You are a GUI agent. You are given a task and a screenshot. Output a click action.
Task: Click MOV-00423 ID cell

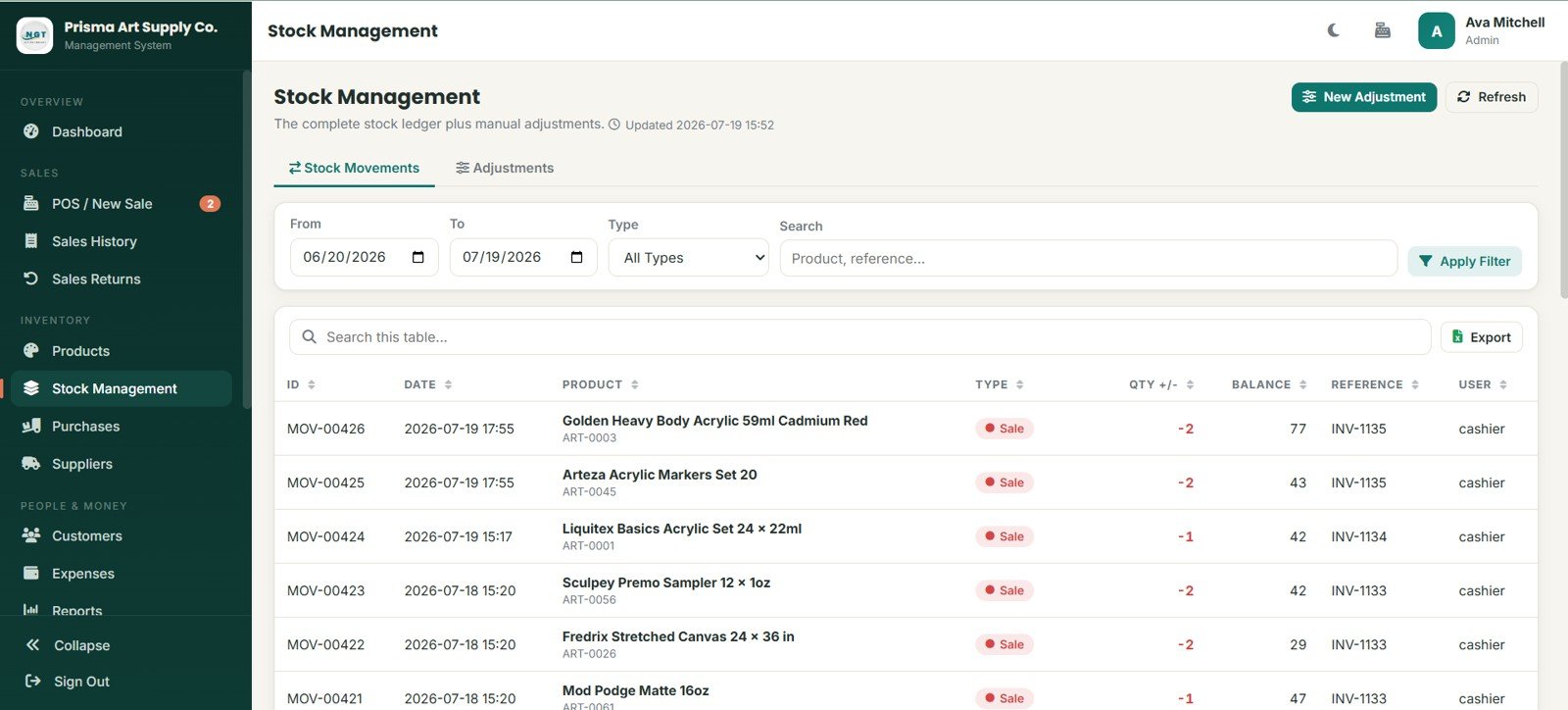(x=325, y=590)
